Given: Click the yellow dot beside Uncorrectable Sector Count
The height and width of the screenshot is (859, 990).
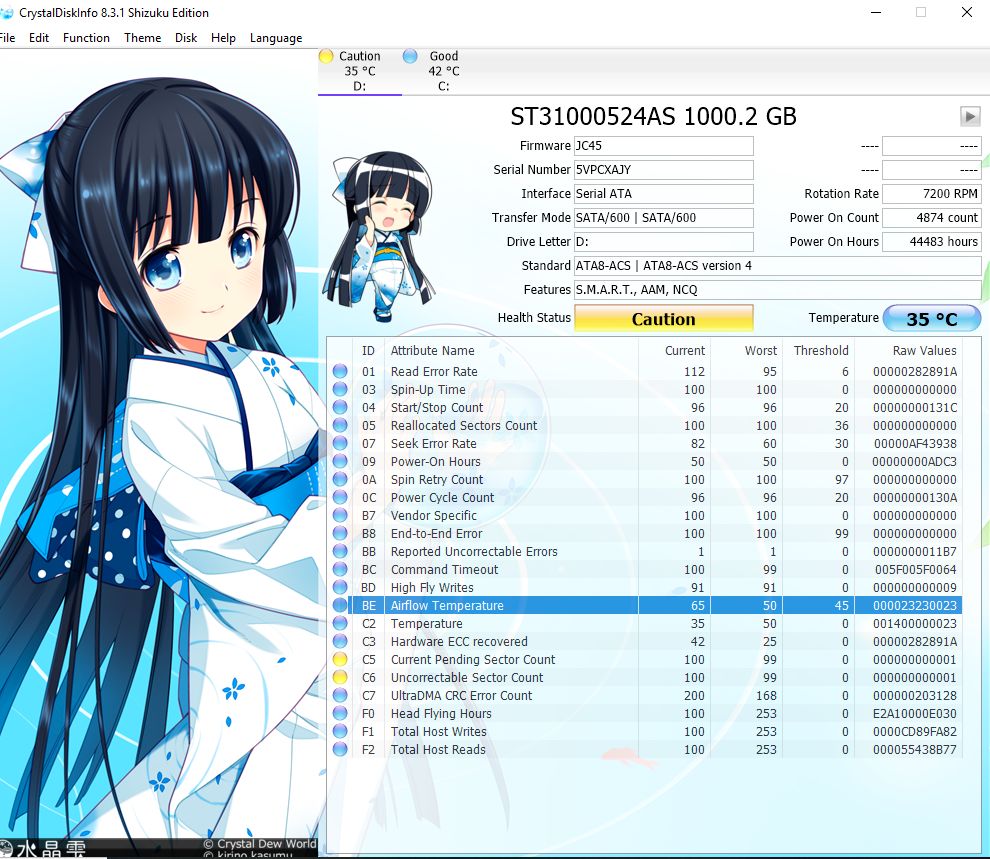Looking at the screenshot, I should [339, 677].
